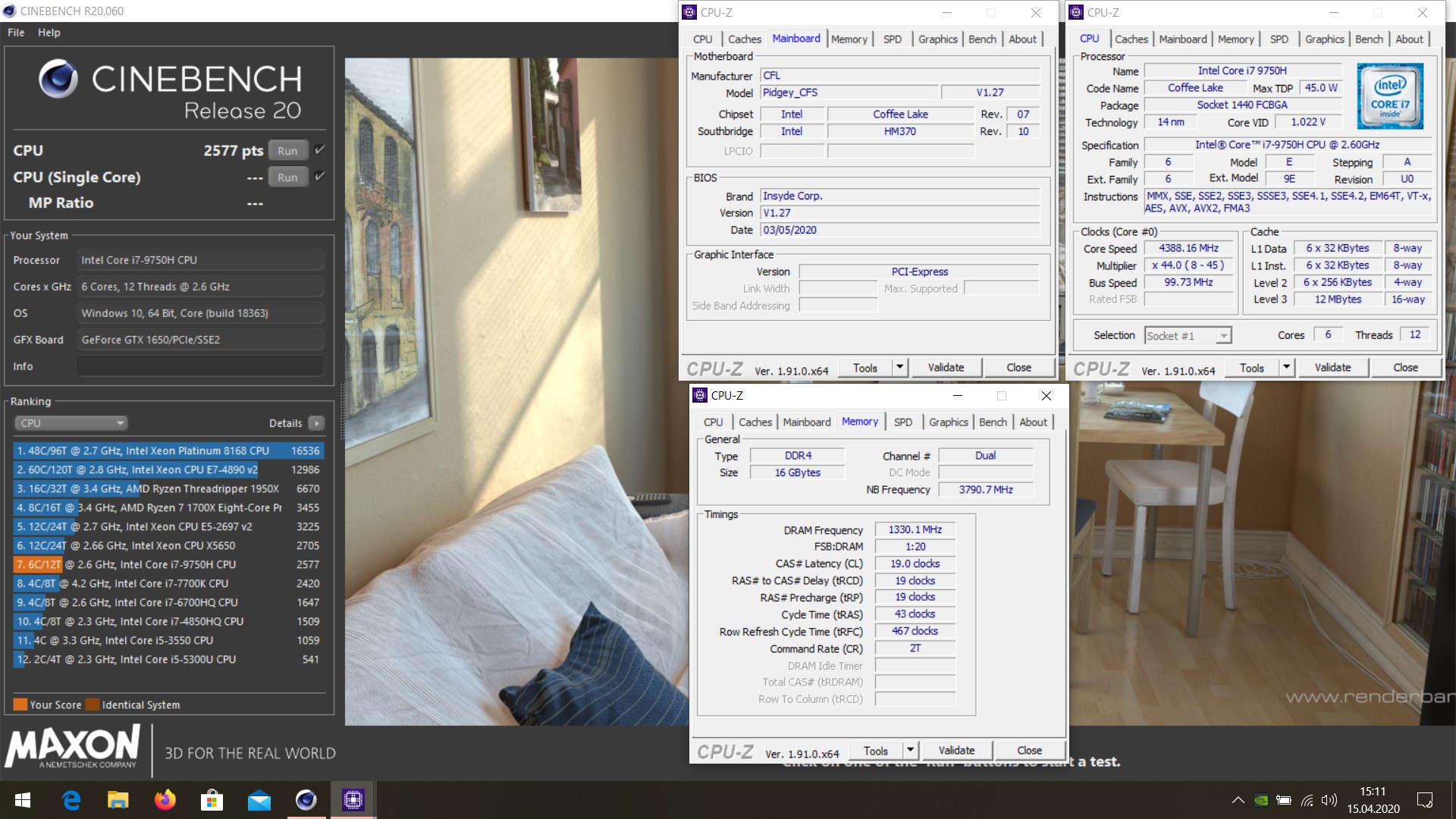
Task: Select ranking row Intel Core i7-9750H CPU
Action: coord(168,564)
